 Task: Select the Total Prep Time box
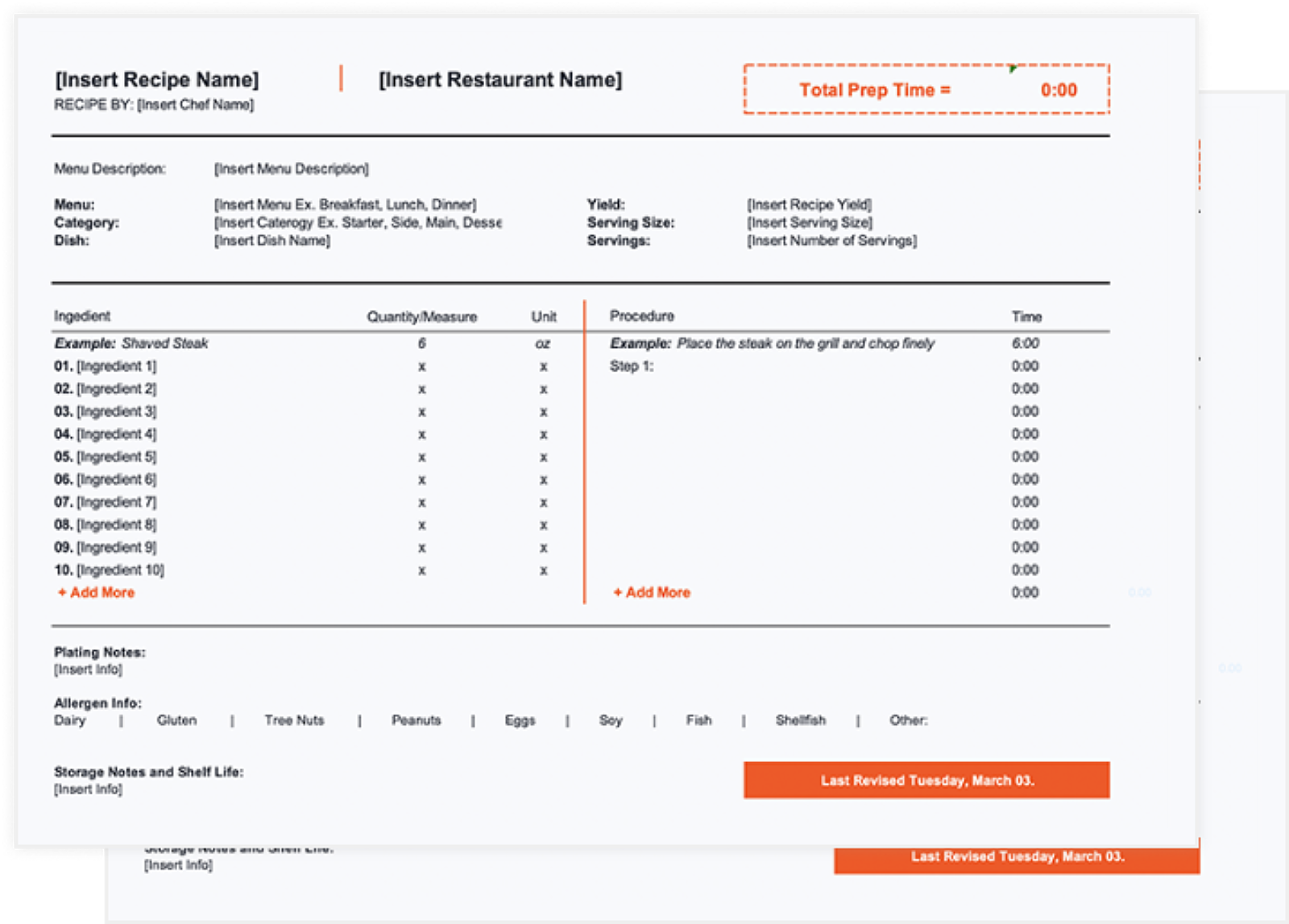pyautogui.click(x=926, y=89)
